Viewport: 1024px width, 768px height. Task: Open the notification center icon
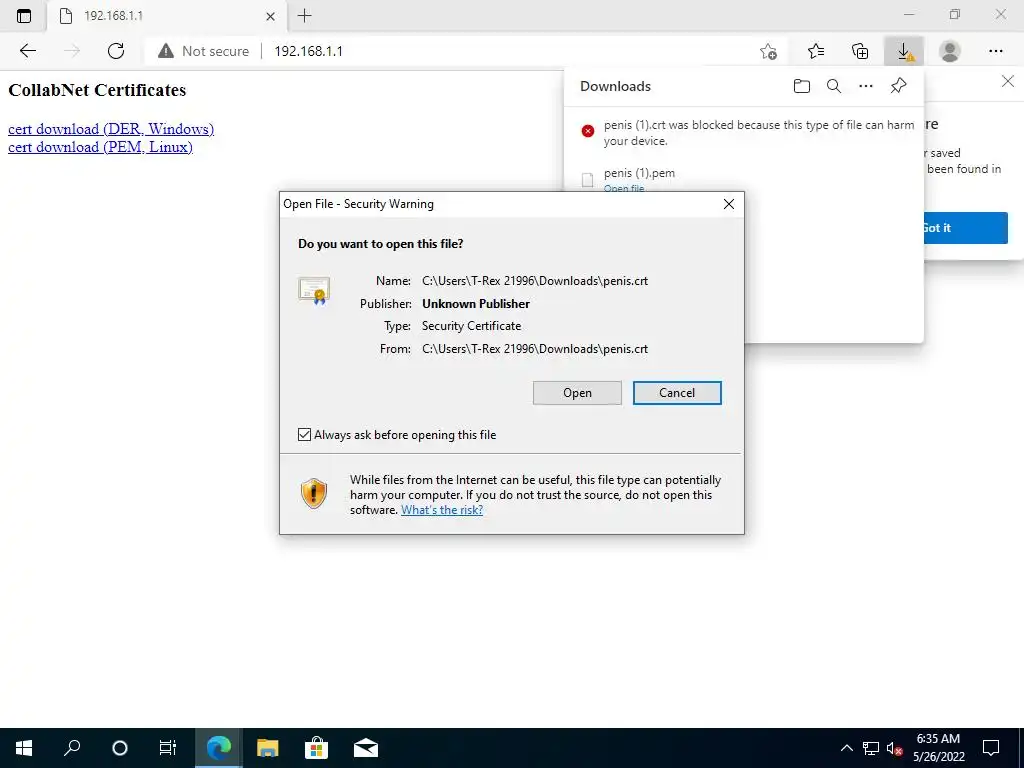tap(991, 748)
